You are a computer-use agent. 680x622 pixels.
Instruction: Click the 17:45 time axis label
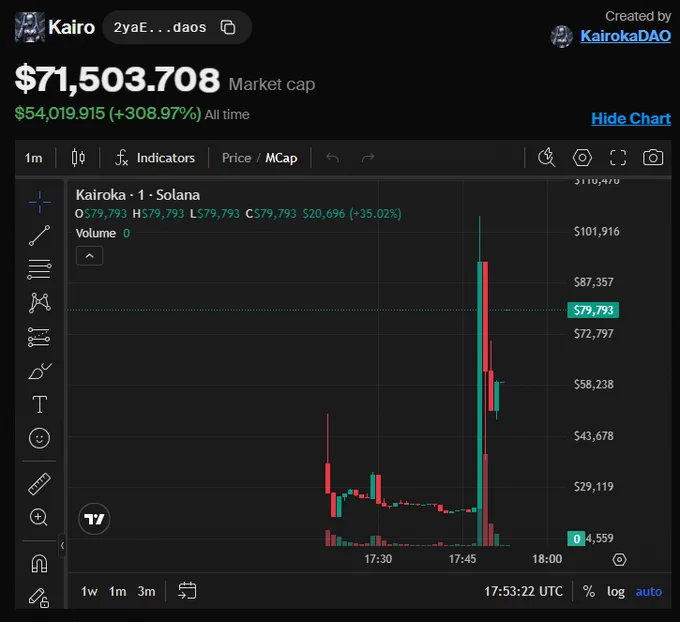pos(462,559)
